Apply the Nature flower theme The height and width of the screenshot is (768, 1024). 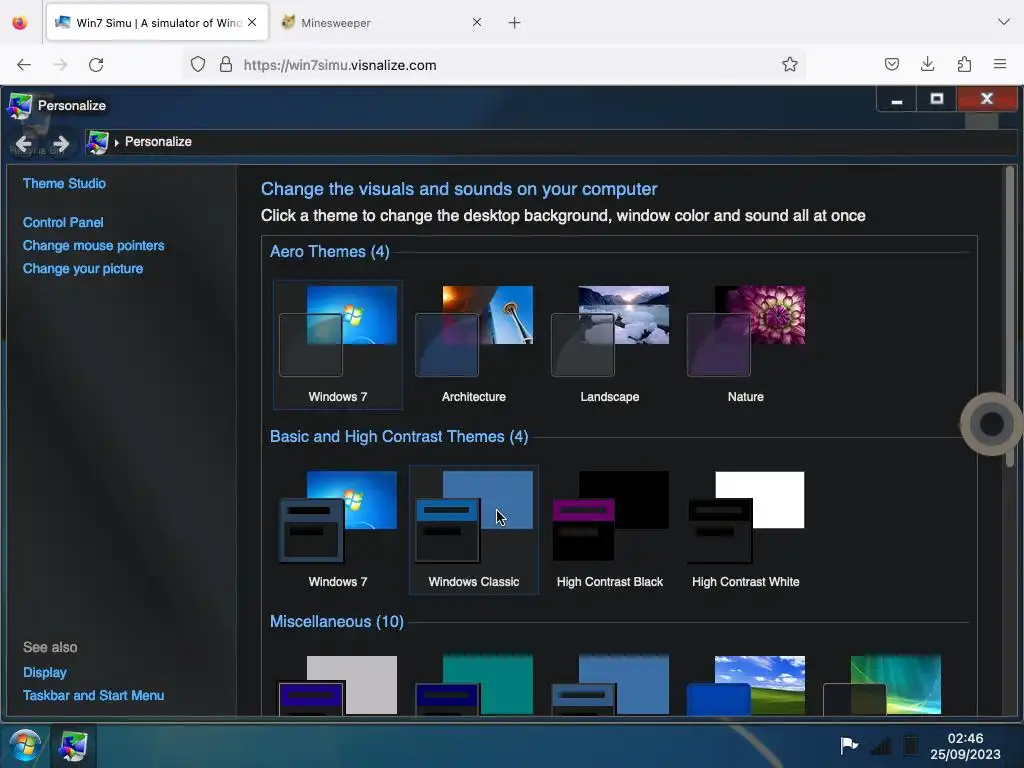point(746,345)
